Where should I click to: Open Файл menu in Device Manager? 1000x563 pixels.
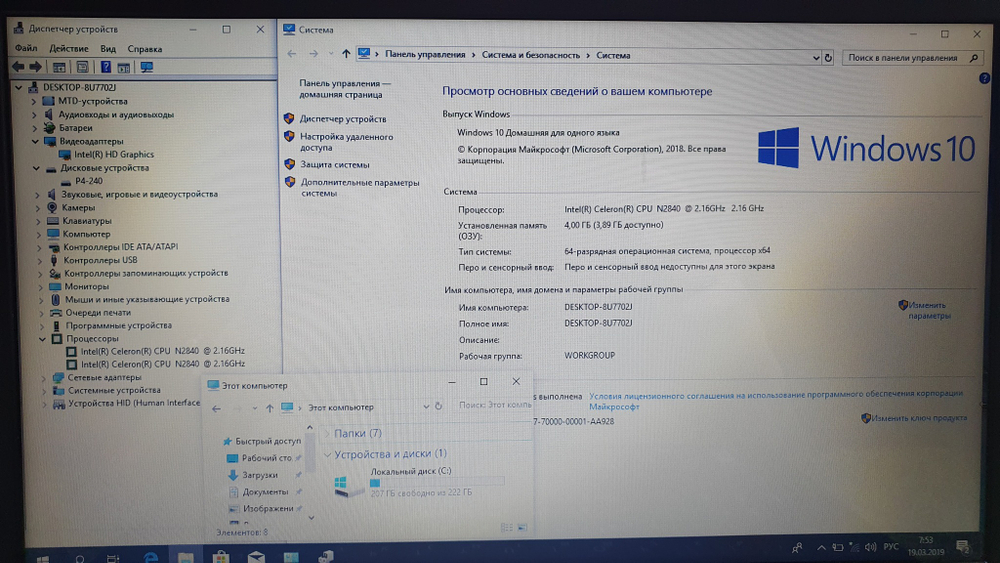click(26, 48)
